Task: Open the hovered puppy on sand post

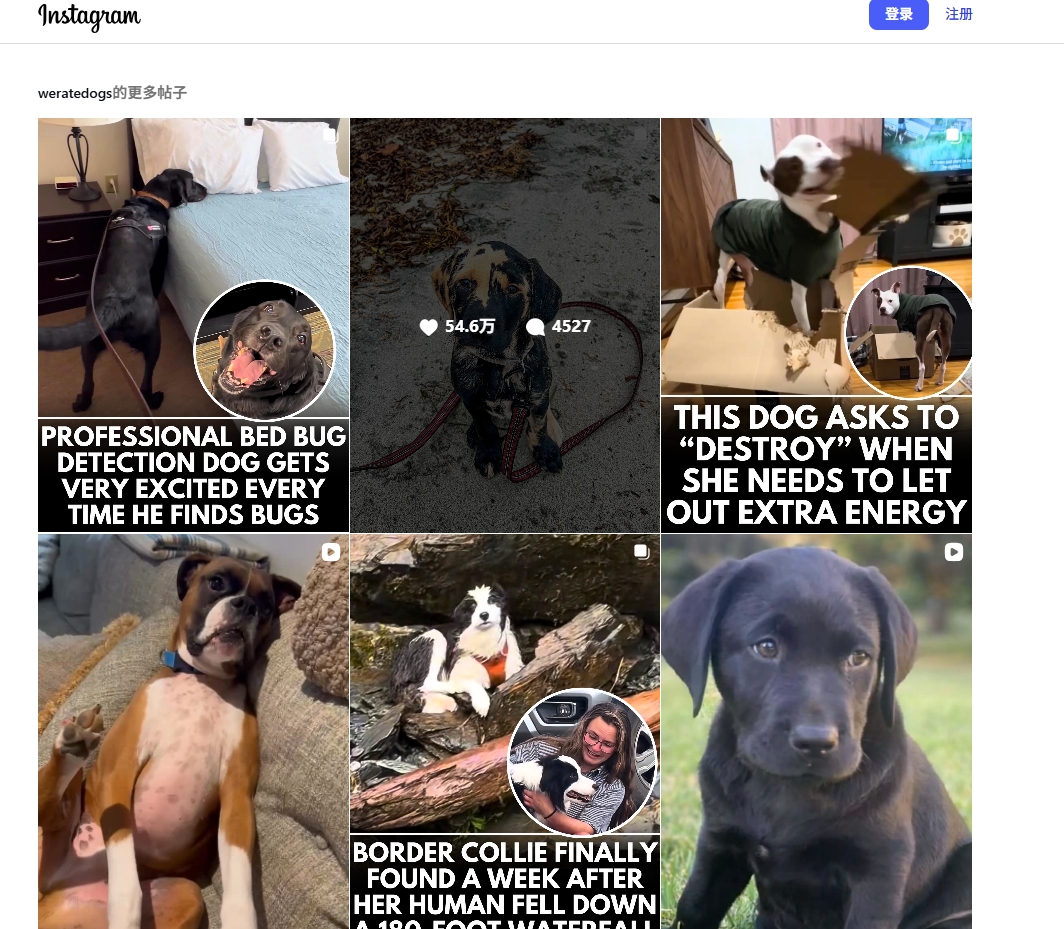Action: [x=505, y=325]
